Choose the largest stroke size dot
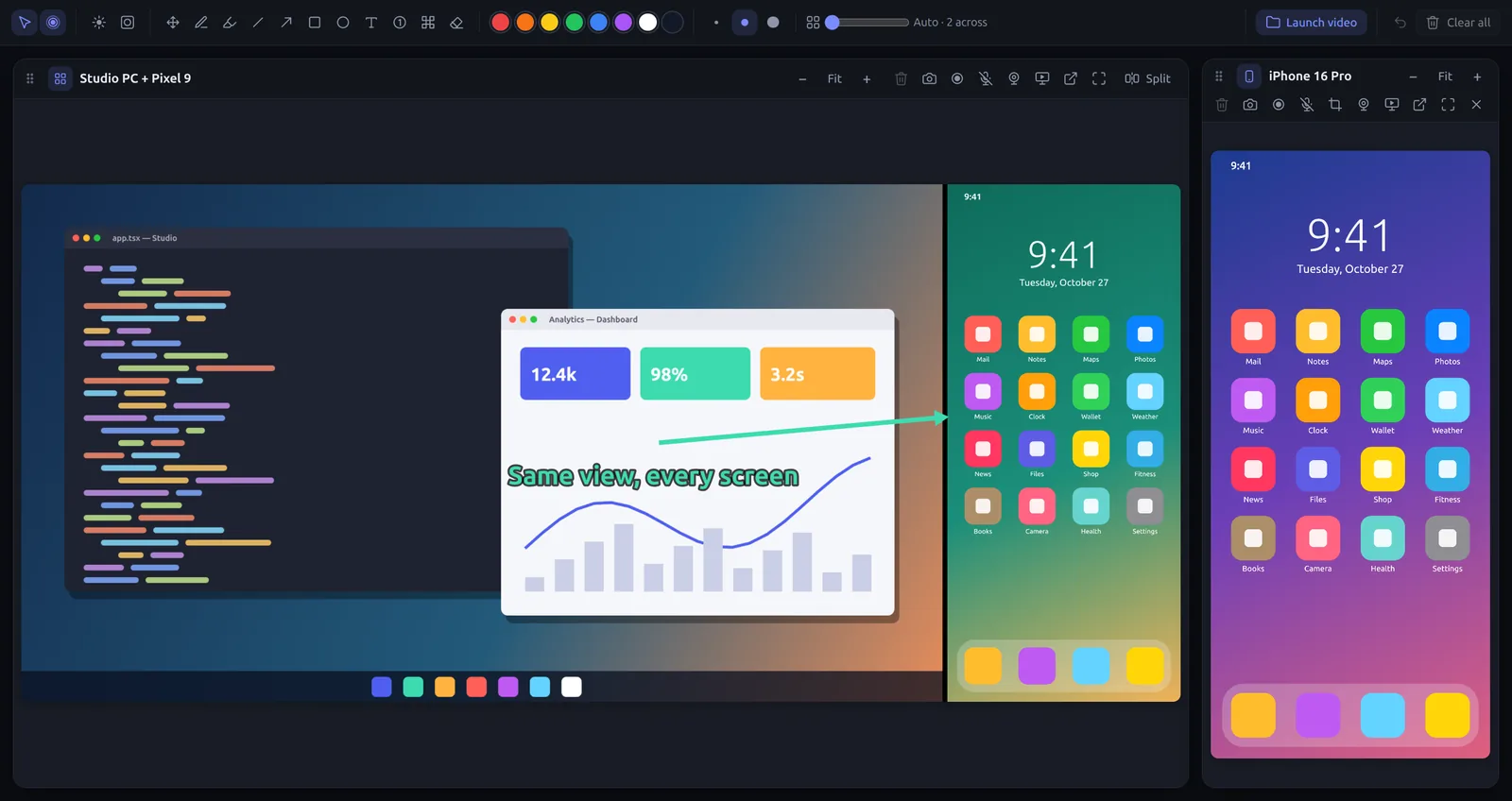This screenshot has width=1512, height=801. (773, 23)
